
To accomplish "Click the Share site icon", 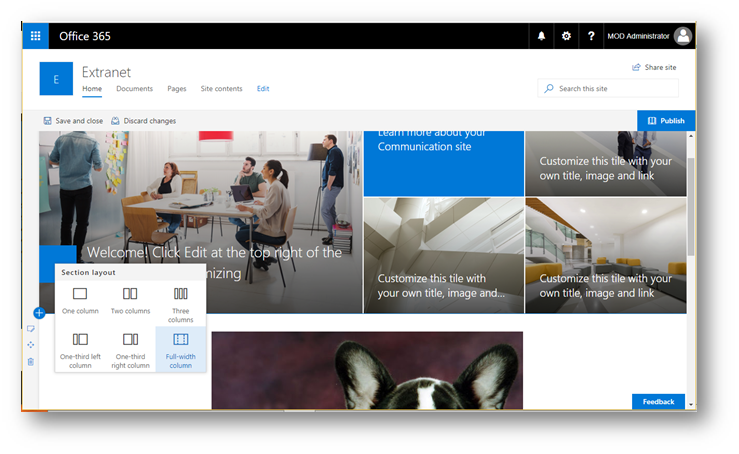I will click(x=636, y=67).
